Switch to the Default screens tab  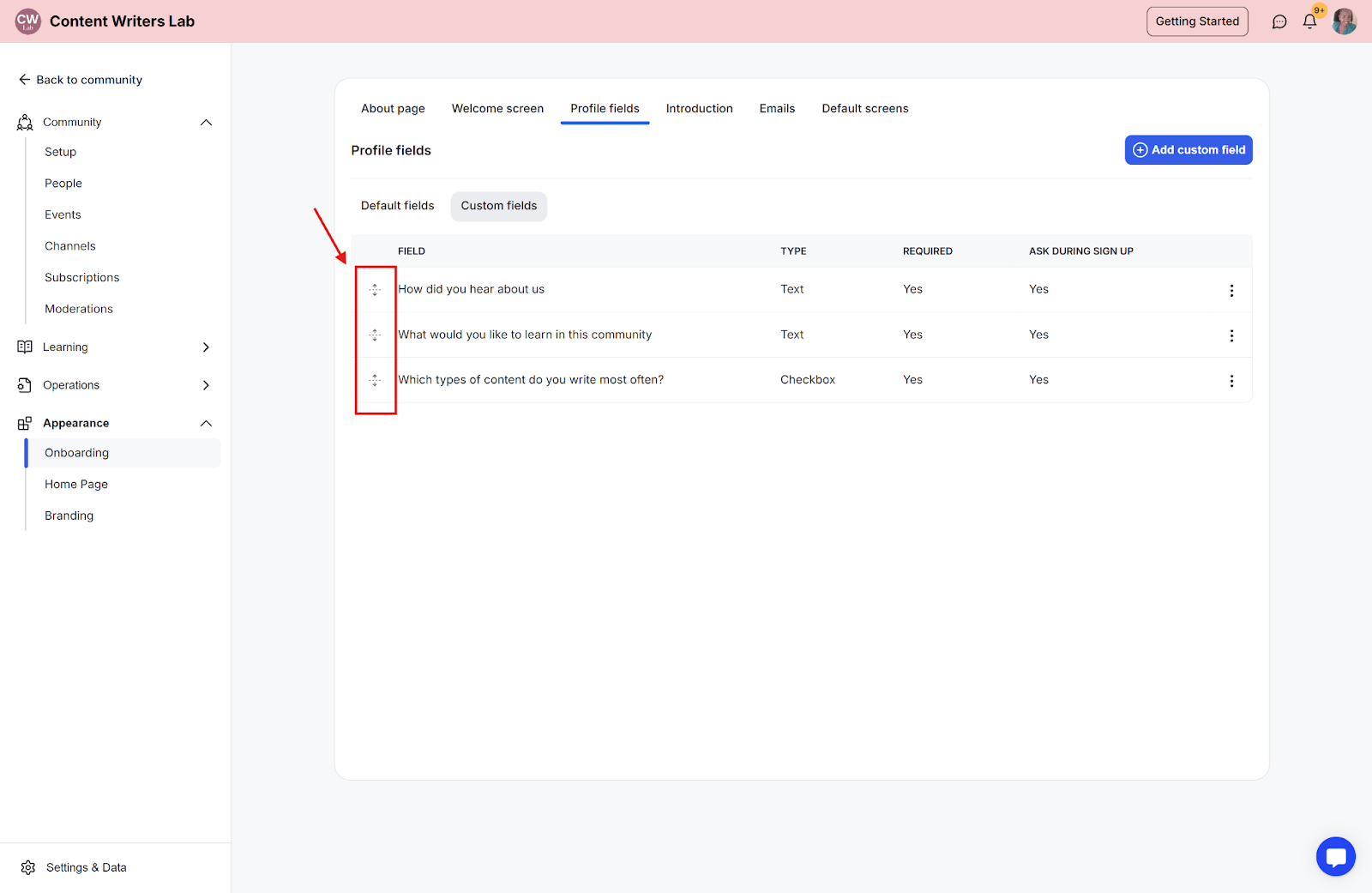864,109
